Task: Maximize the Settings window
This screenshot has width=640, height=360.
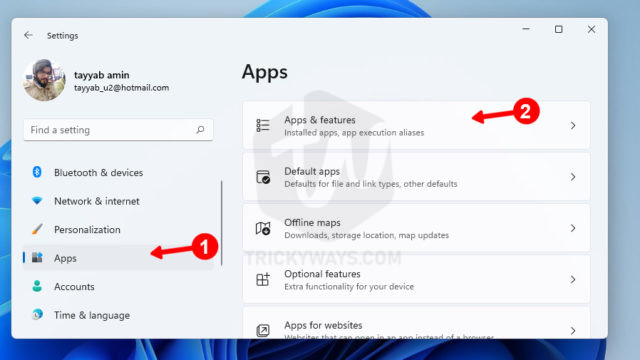Action: 558,29
